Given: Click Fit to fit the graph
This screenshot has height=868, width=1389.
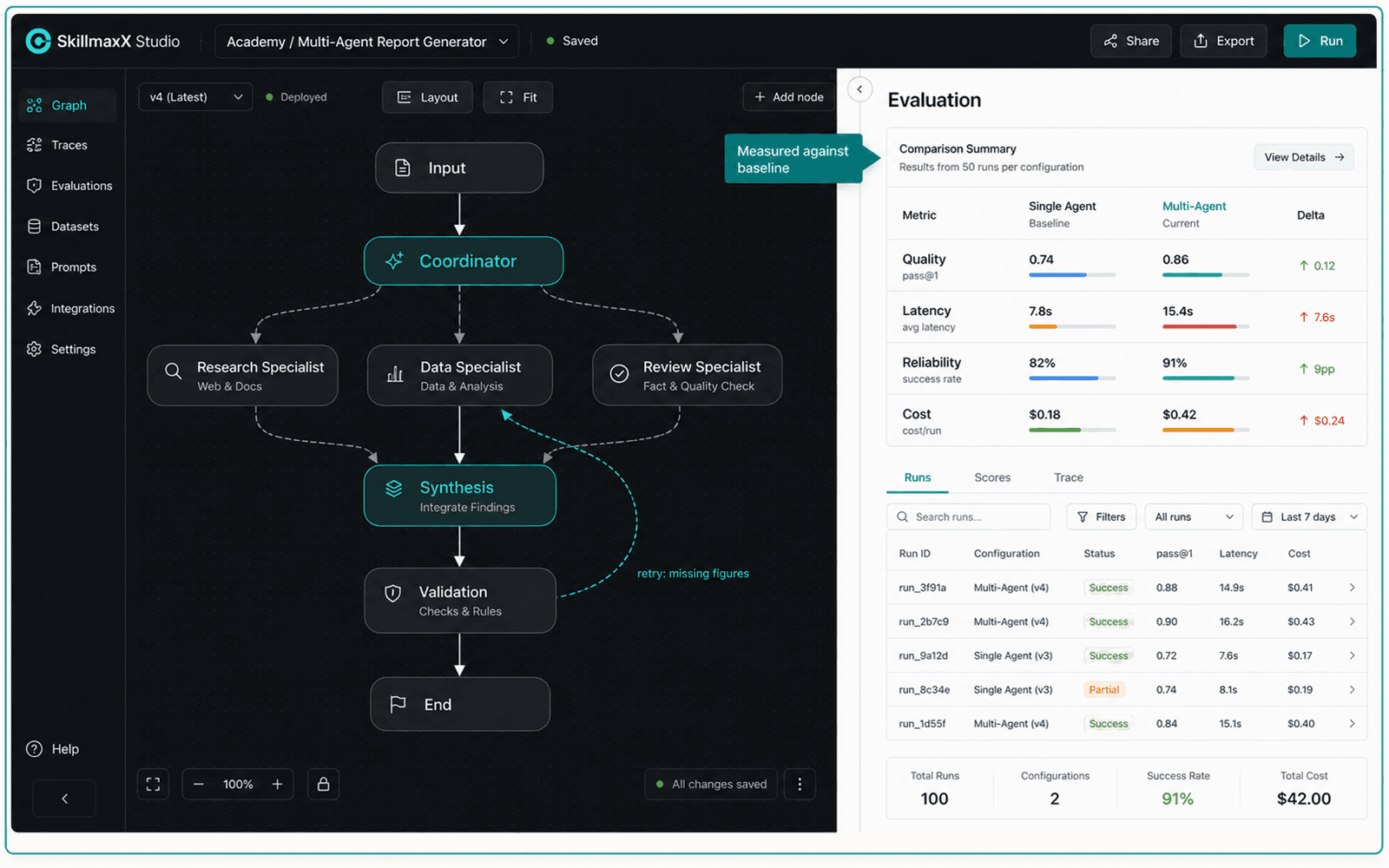Looking at the screenshot, I should pyautogui.click(x=518, y=97).
